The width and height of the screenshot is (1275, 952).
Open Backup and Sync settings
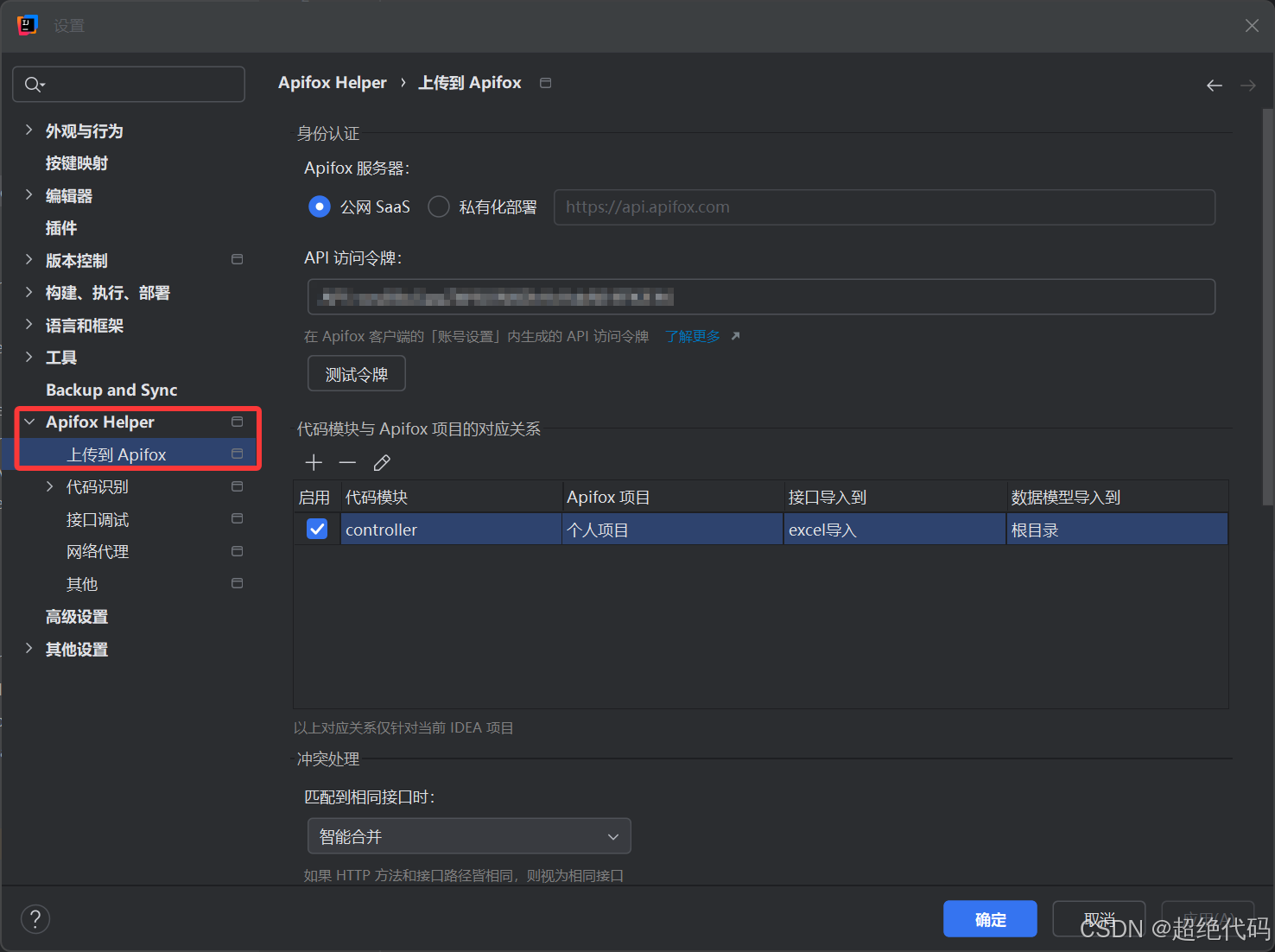point(111,390)
